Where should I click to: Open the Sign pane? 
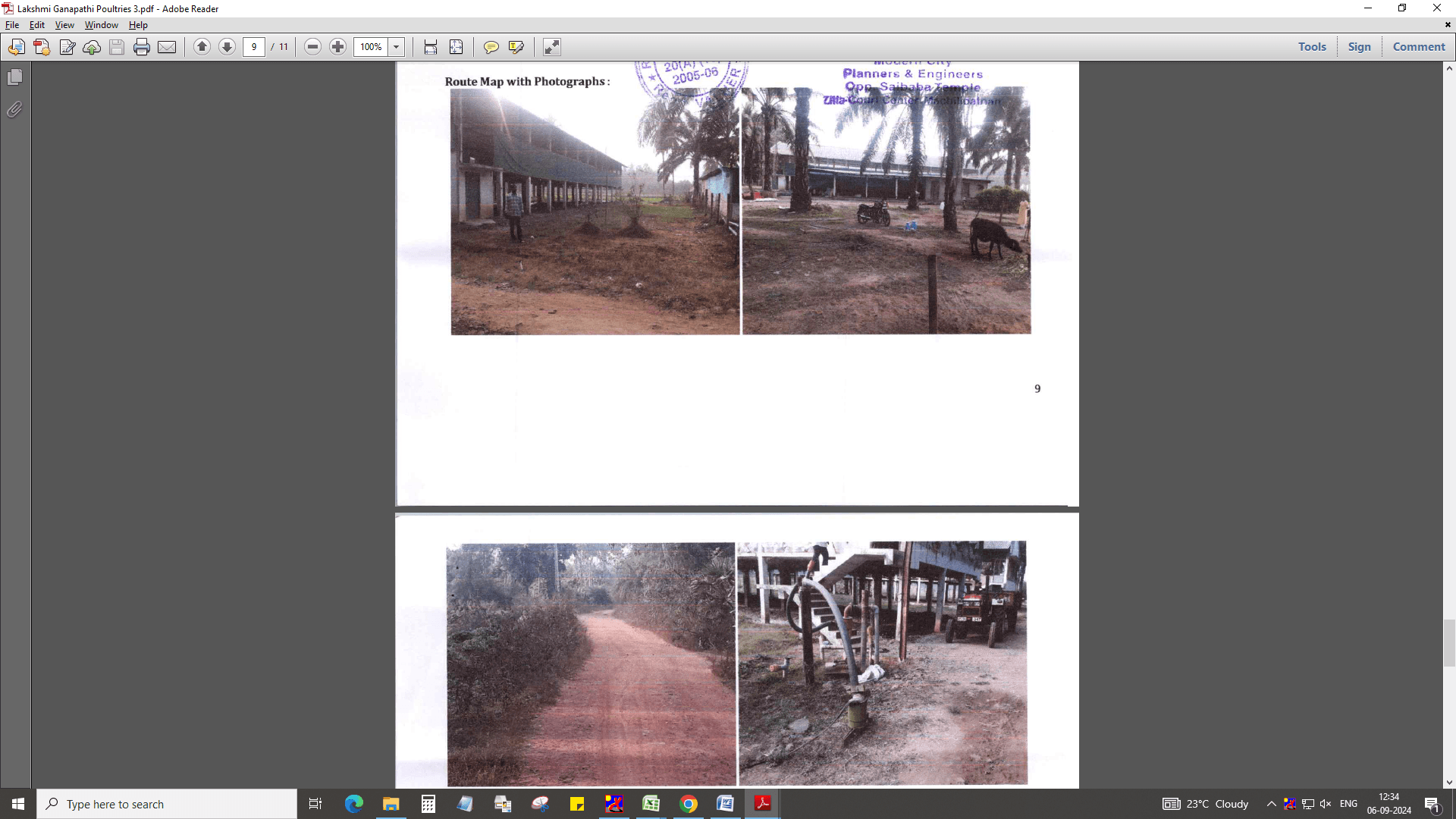click(1359, 47)
